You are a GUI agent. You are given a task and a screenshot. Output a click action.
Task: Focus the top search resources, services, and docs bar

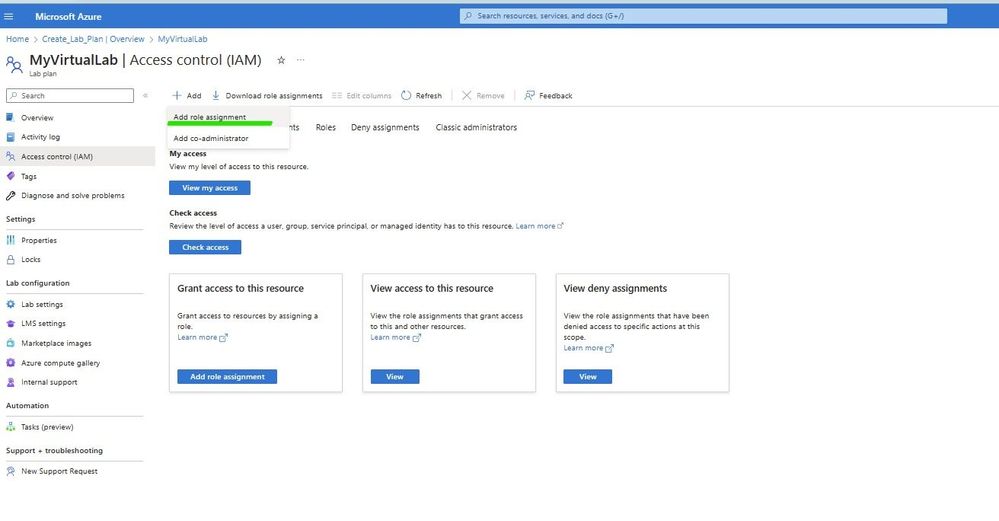click(703, 16)
